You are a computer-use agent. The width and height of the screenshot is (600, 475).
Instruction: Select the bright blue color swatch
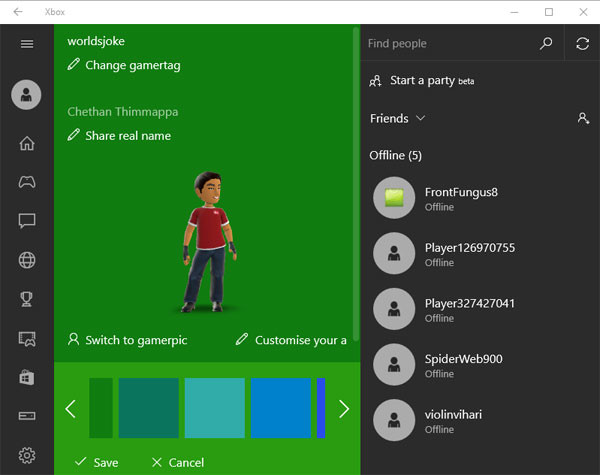(281, 408)
